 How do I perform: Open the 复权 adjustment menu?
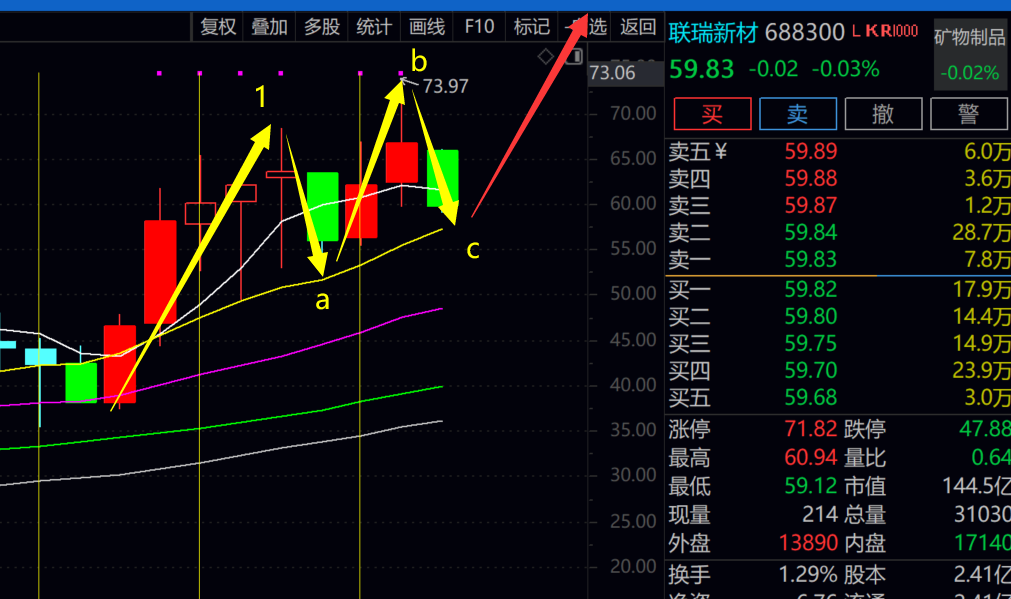coord(218,27)
